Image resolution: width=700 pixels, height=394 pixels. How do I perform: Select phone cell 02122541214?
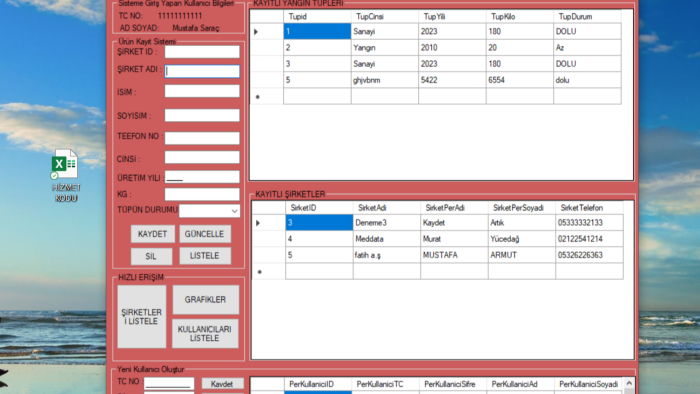[x=589, y=239]
